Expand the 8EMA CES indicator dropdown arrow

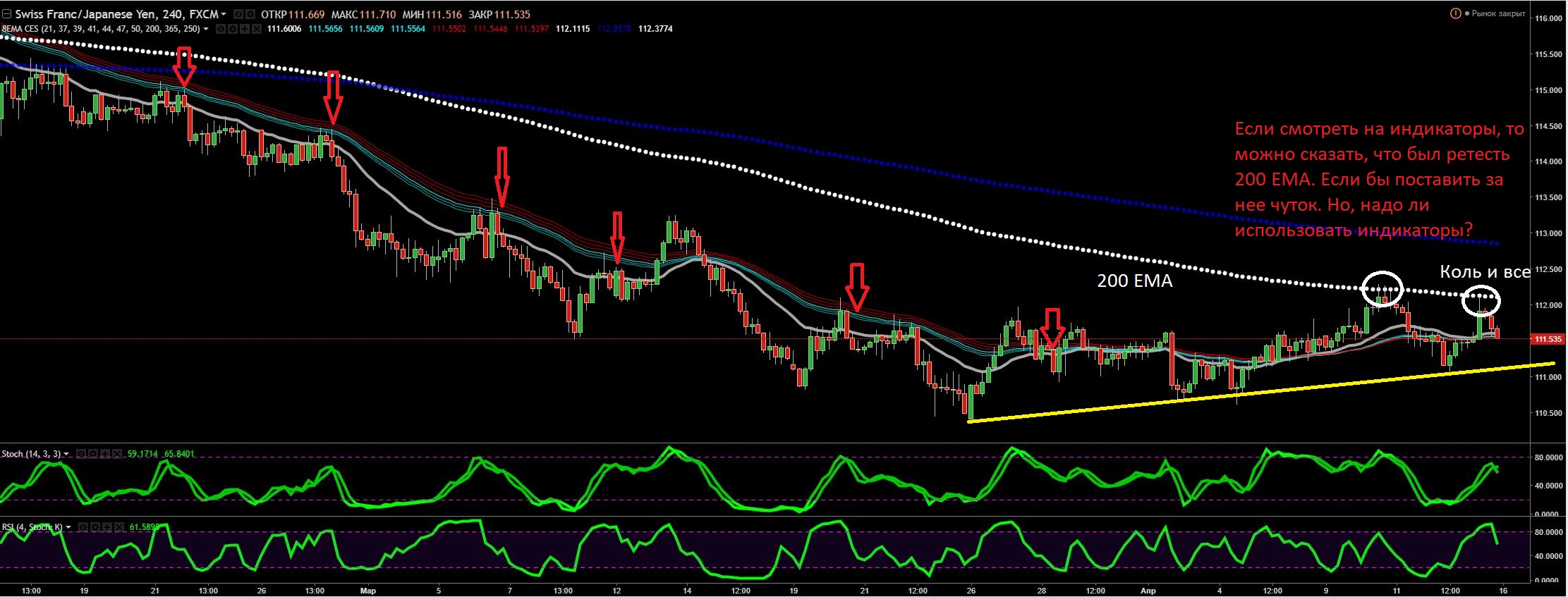[206, 29]
